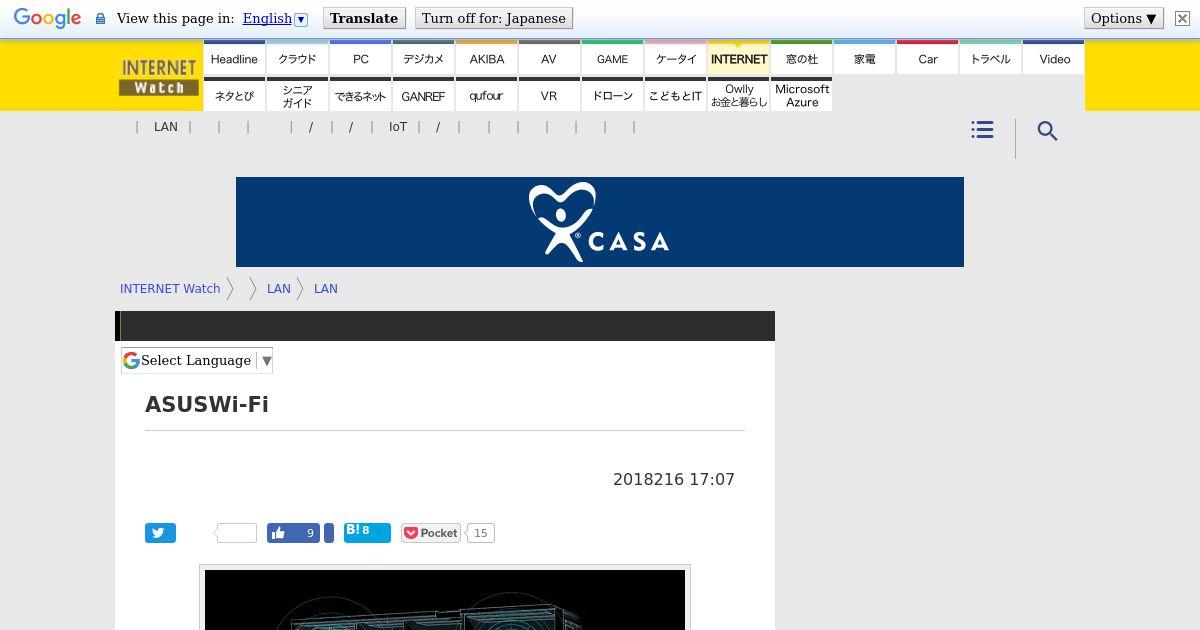Open the CASA banner advertisement
This screenshot has height=630, width=1200.
click(600, 222)
